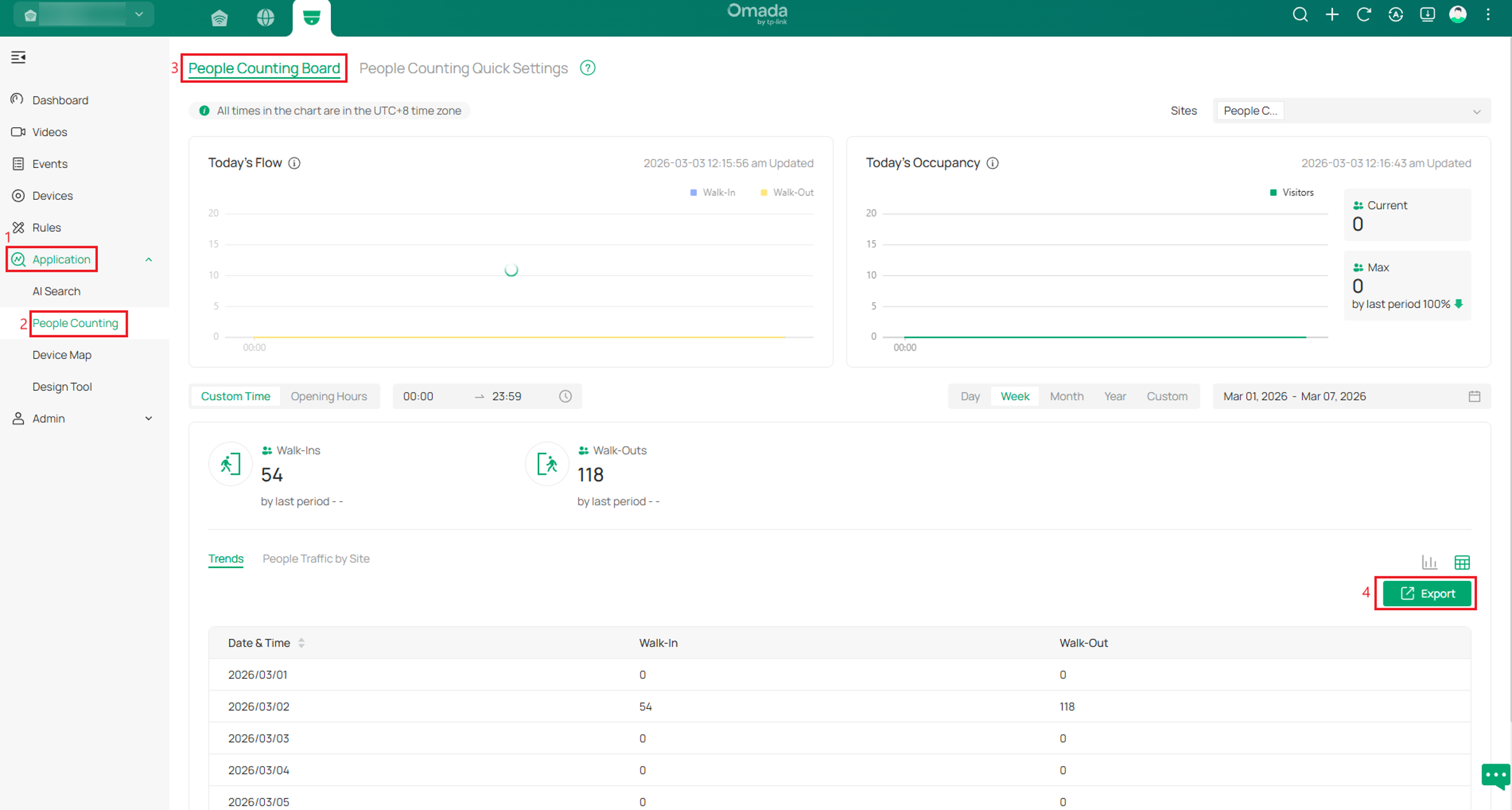Viewport: 1512px width, 810px height.
Task: Choose Month period option
Action: pos(1067,396)
